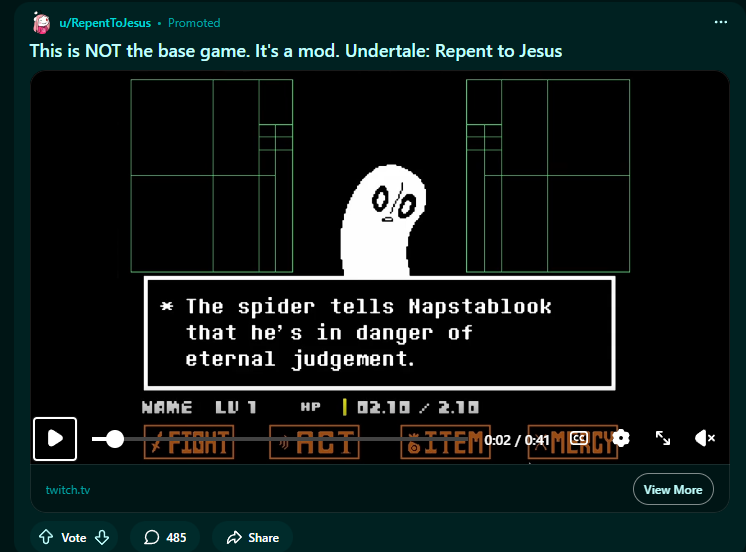Click the 0:02 / 0:41 timestamp

[x=517, y=440]
